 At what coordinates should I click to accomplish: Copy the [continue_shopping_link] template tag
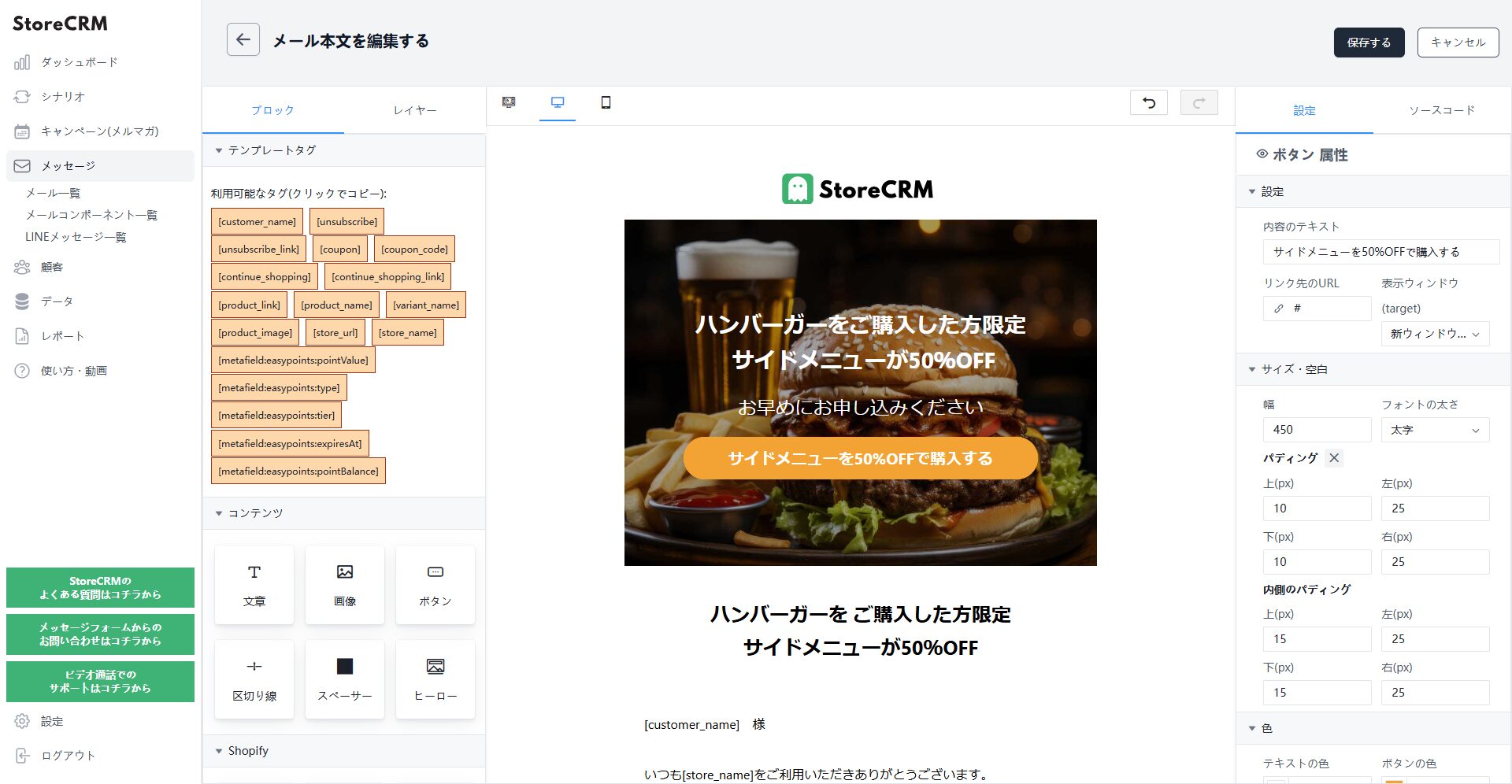[387, 277]
